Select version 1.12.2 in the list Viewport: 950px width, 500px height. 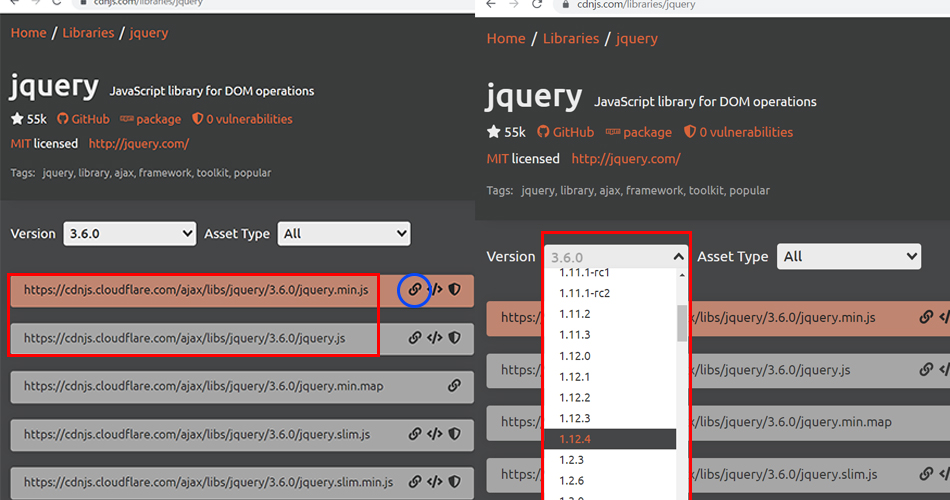tap(610, 398)
